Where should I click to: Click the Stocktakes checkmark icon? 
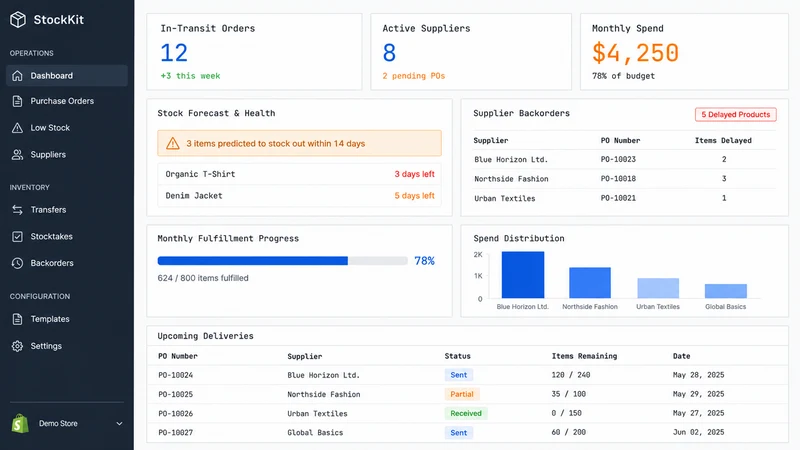click(x=17, y=236)
